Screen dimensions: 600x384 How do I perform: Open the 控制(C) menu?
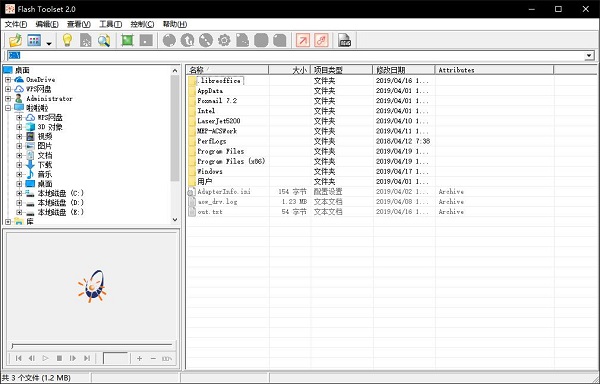coord(142,24)
